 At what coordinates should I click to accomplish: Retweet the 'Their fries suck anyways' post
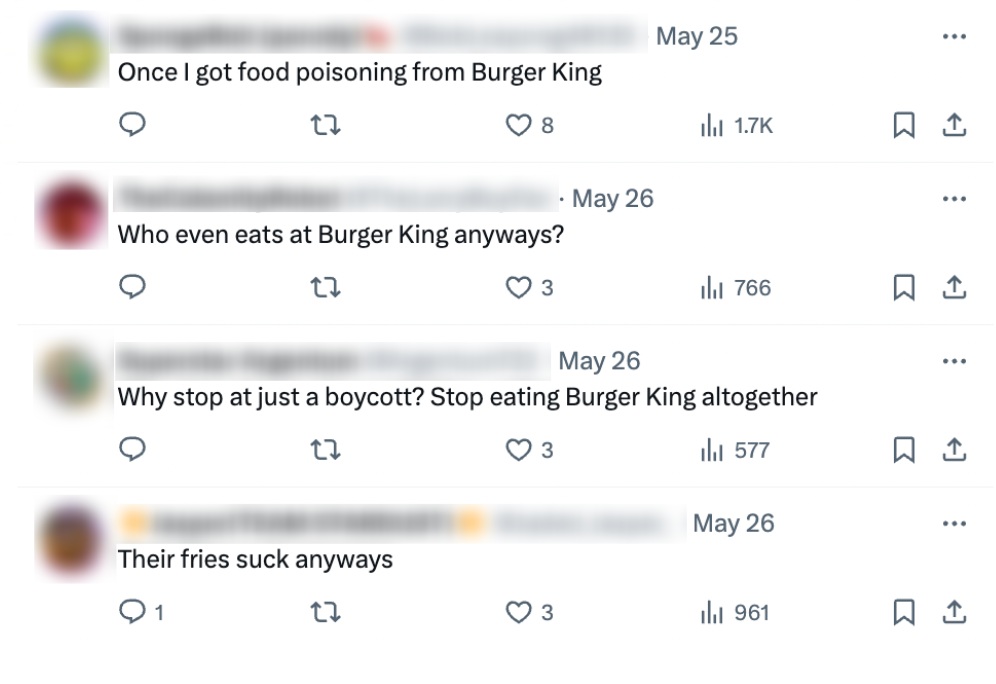pyautogui.click(x=323, y=611)
